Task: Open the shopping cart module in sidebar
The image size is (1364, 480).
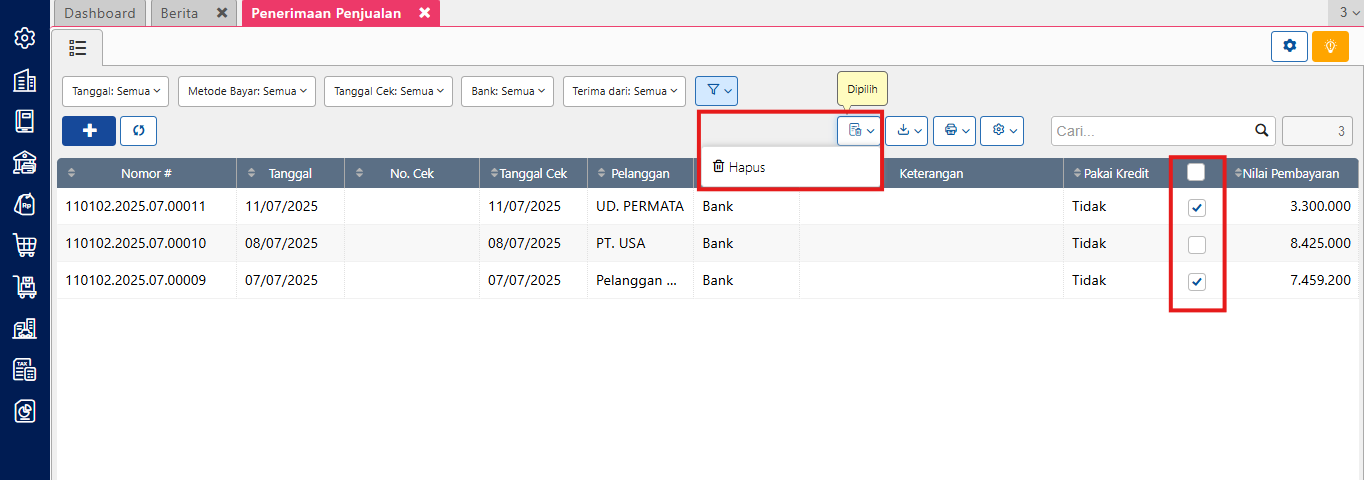Action: (x=25, y=245)
